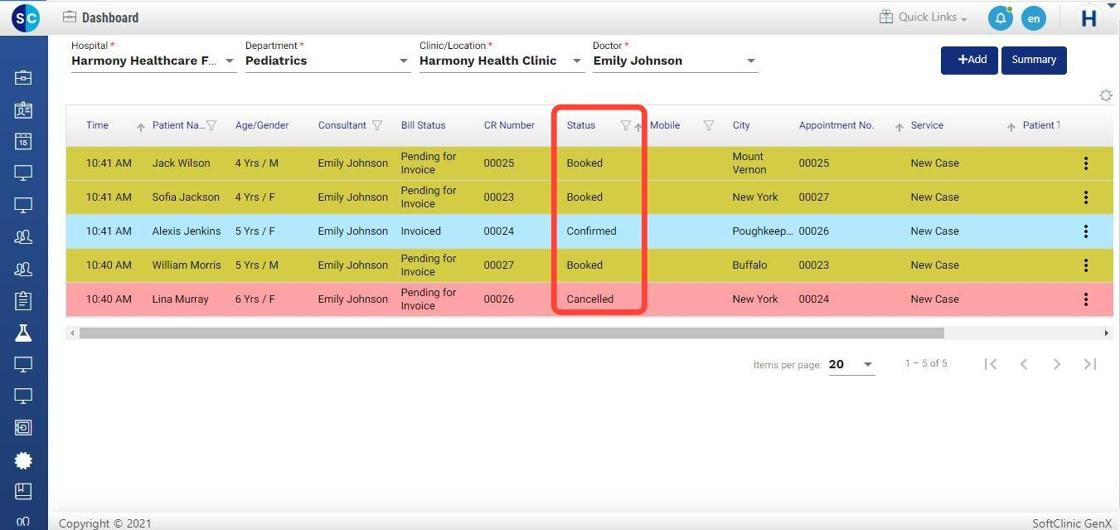Open actions menu for Lina Murray

(x=1086, y=299)
